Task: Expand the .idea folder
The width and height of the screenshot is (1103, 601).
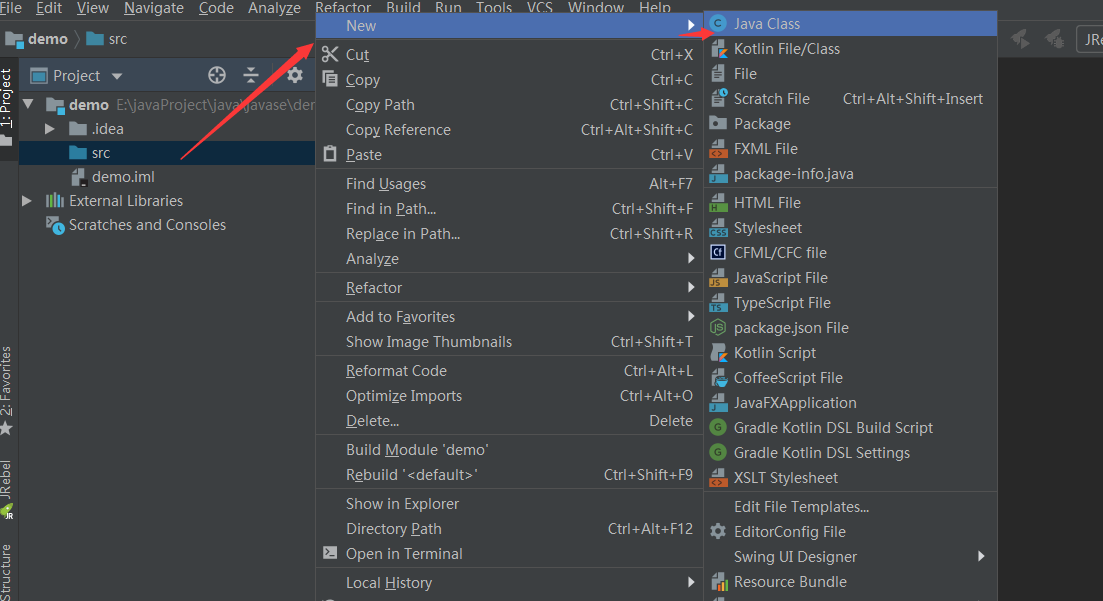Action: click(49, 129)
